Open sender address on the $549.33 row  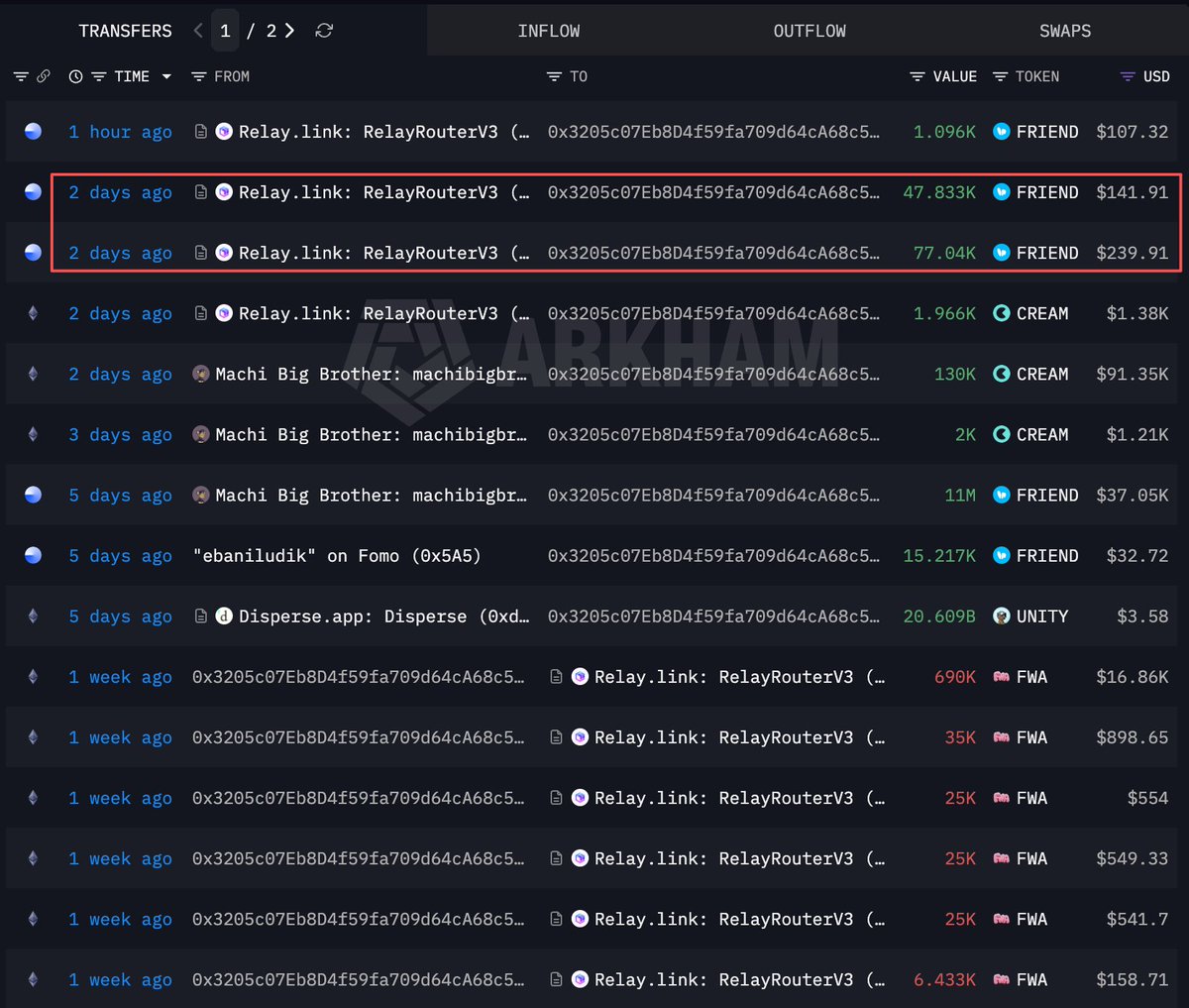click(359, 858)
